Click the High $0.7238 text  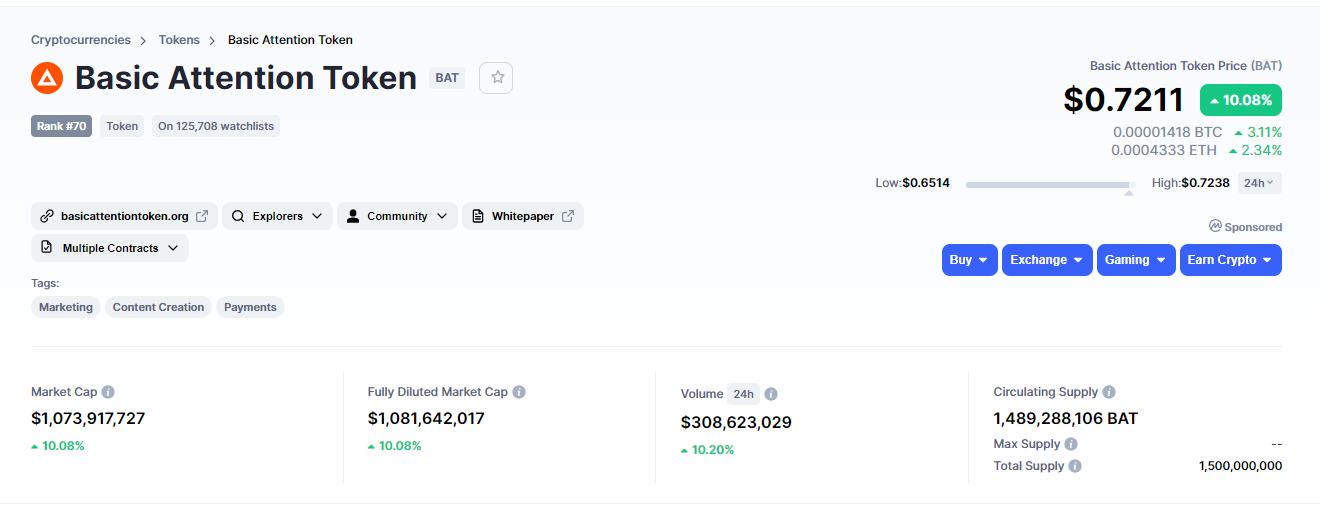tap(1191, 183)
